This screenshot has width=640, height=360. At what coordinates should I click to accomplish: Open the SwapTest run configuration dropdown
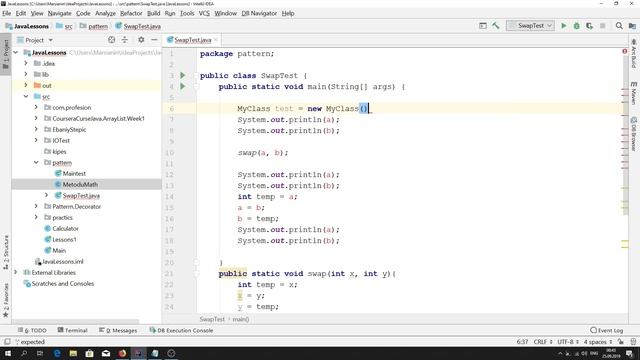click(x=530, y=26)
